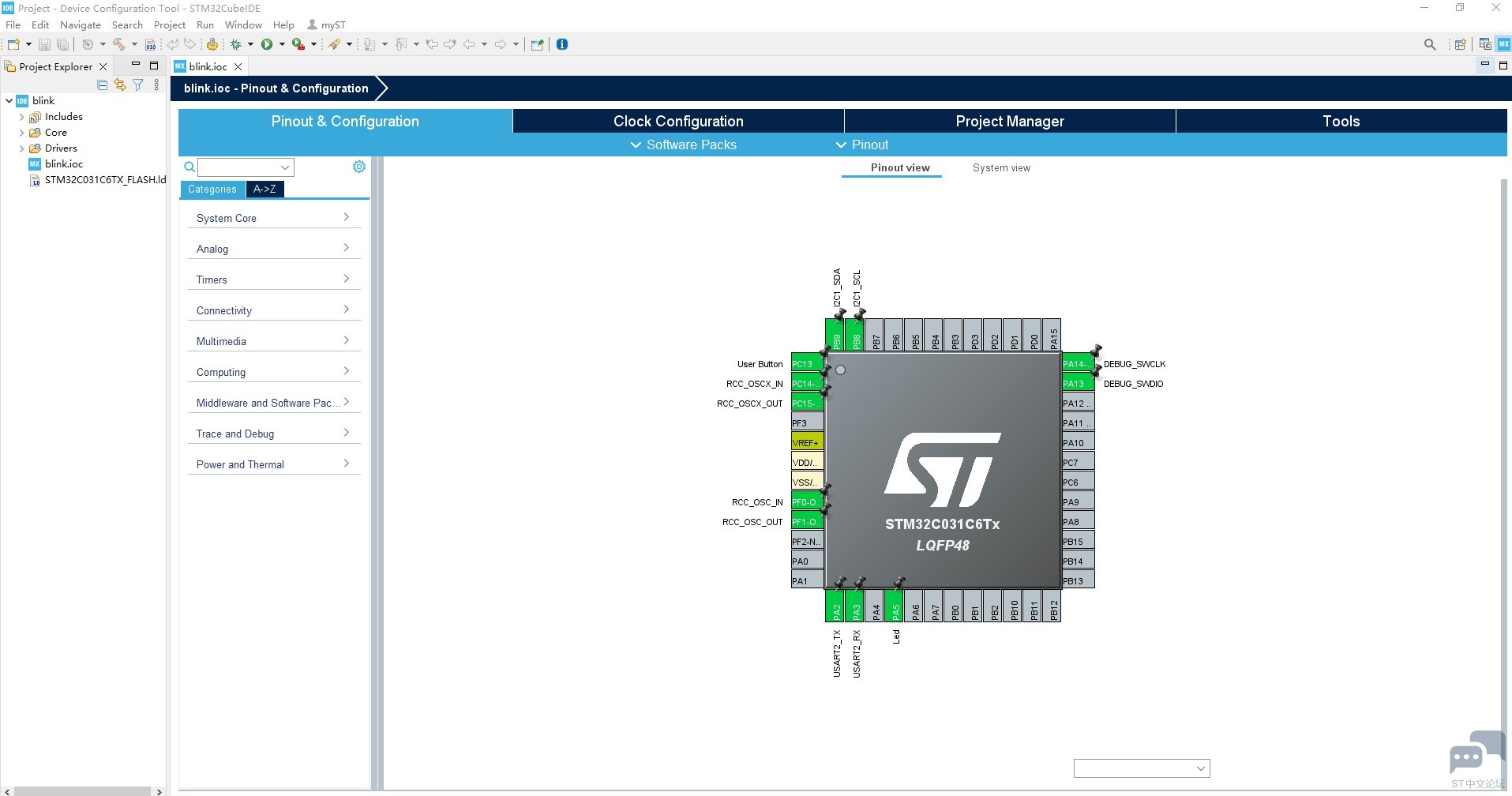Click the New project toolbar icon
Image resolution: width=1512 pixels, height=796 pixels.
click(x=13, y=44)
